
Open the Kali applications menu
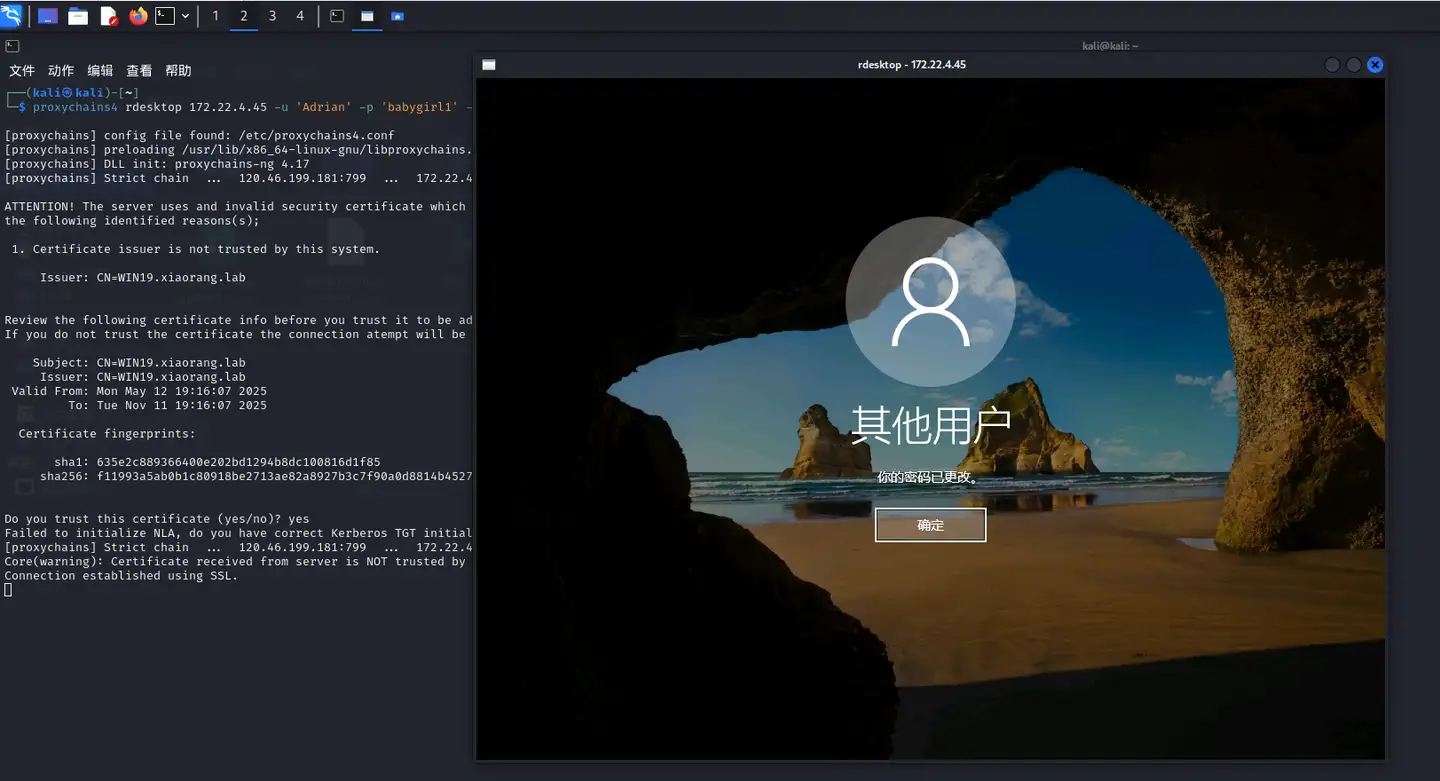tap(12, 16)
